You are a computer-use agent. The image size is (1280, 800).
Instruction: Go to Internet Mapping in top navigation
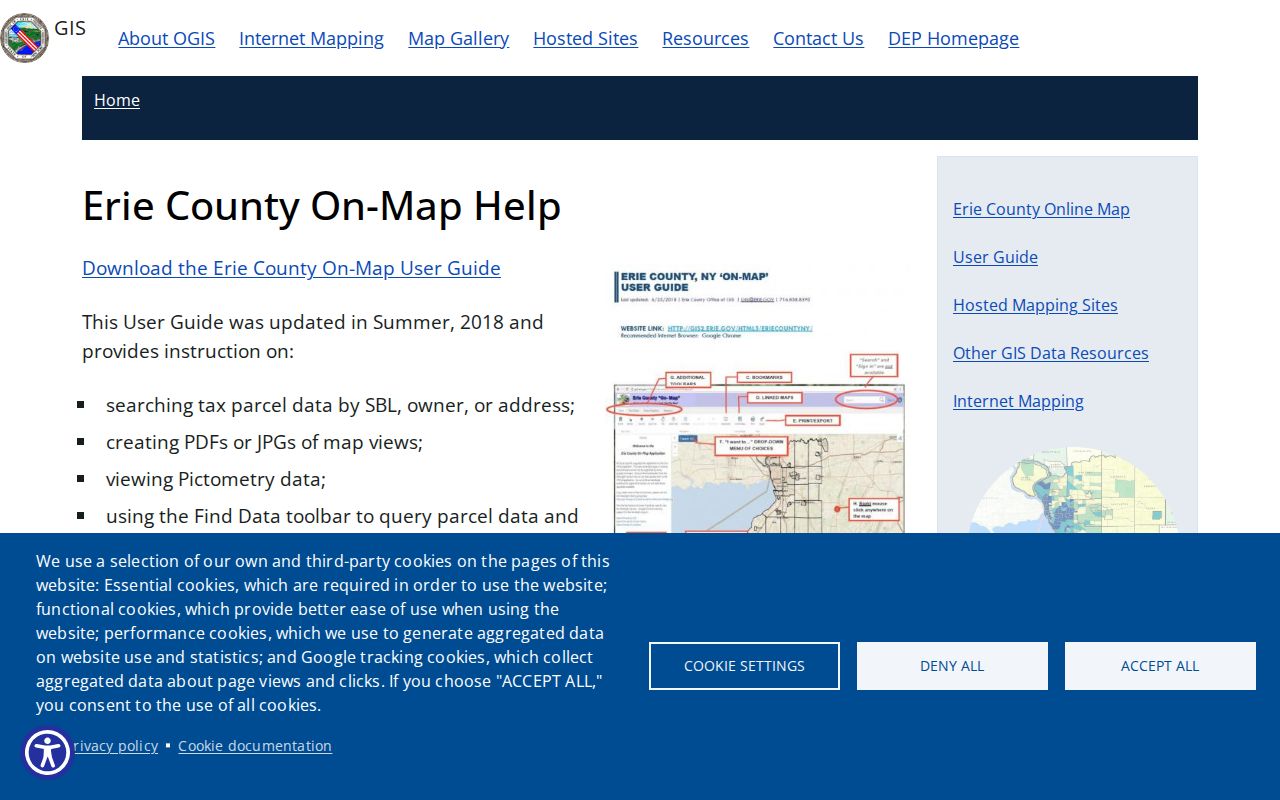[311, 38]
